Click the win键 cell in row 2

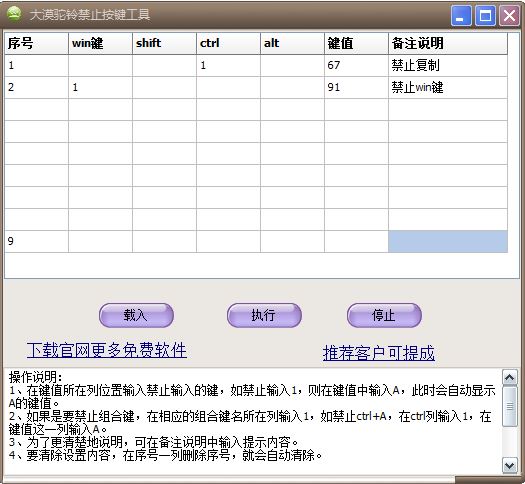[100, 87]
